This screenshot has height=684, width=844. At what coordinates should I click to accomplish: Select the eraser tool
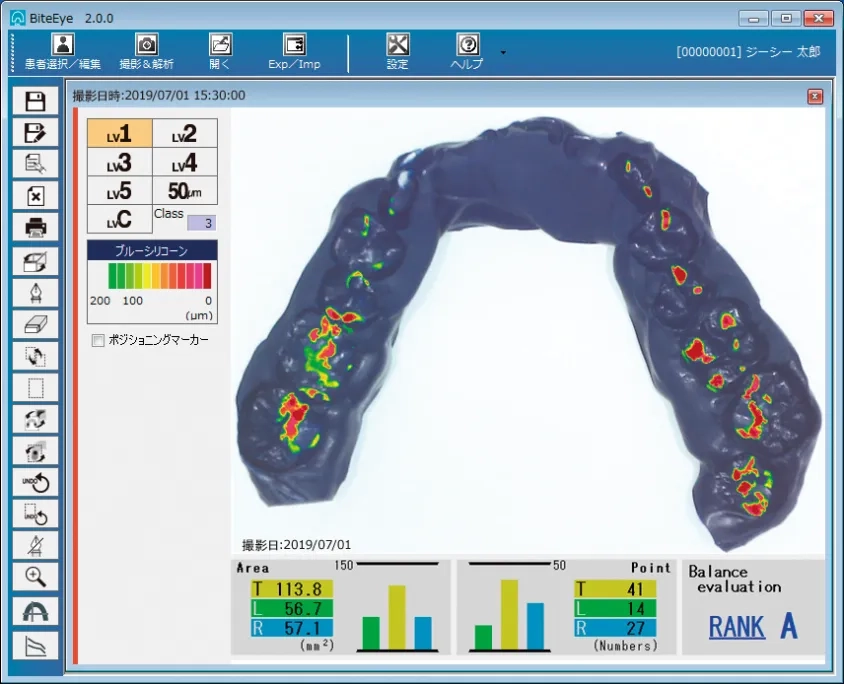pyautogui.click(x=36, y=323)
